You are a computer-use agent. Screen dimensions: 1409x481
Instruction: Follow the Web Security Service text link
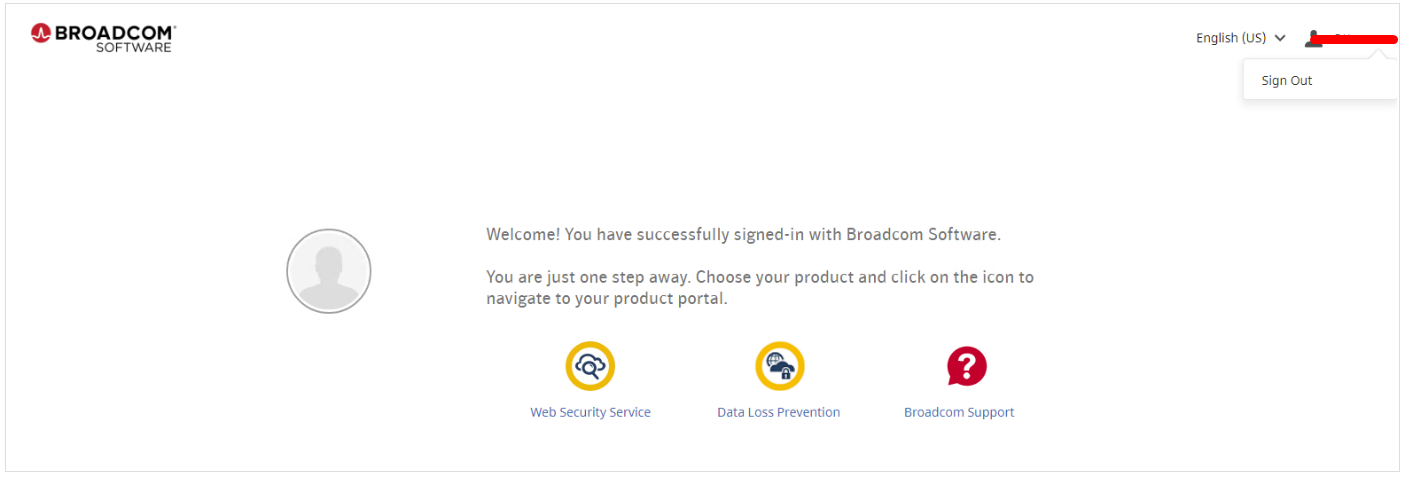tap(590, 412)
